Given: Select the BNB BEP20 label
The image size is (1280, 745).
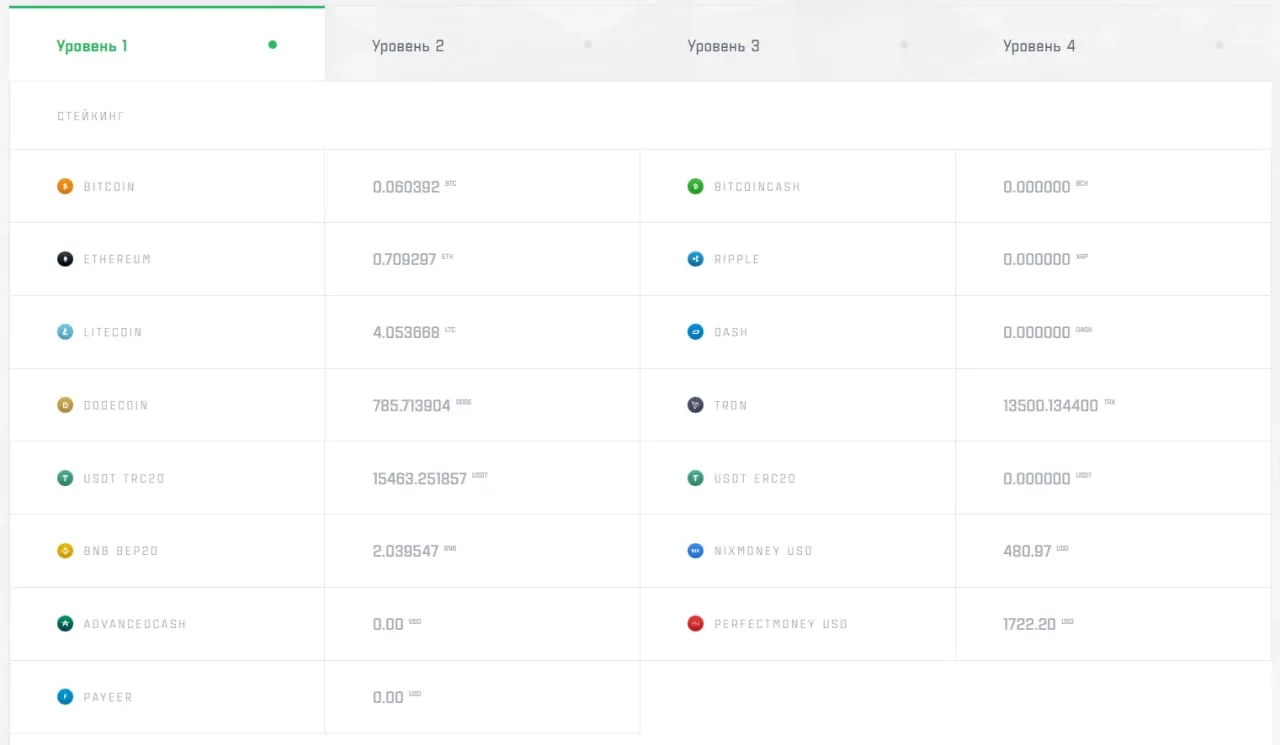Looking at the screenshot, I should (x=121, y=551).
